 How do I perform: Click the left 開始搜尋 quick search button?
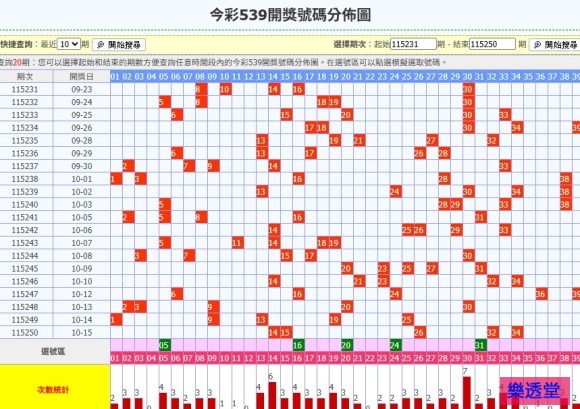(119, 45)
